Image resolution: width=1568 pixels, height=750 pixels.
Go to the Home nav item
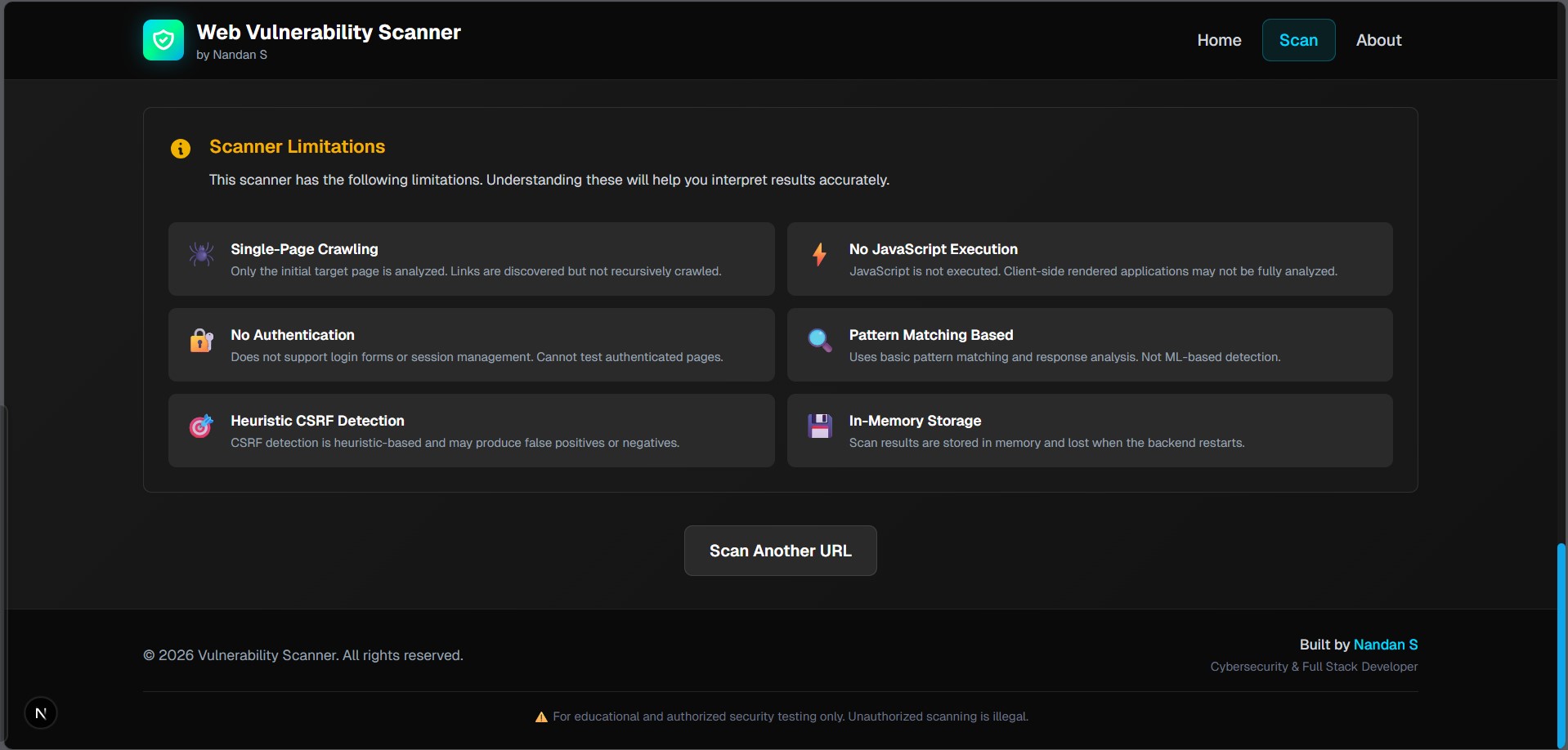[x=1219, y=40]
